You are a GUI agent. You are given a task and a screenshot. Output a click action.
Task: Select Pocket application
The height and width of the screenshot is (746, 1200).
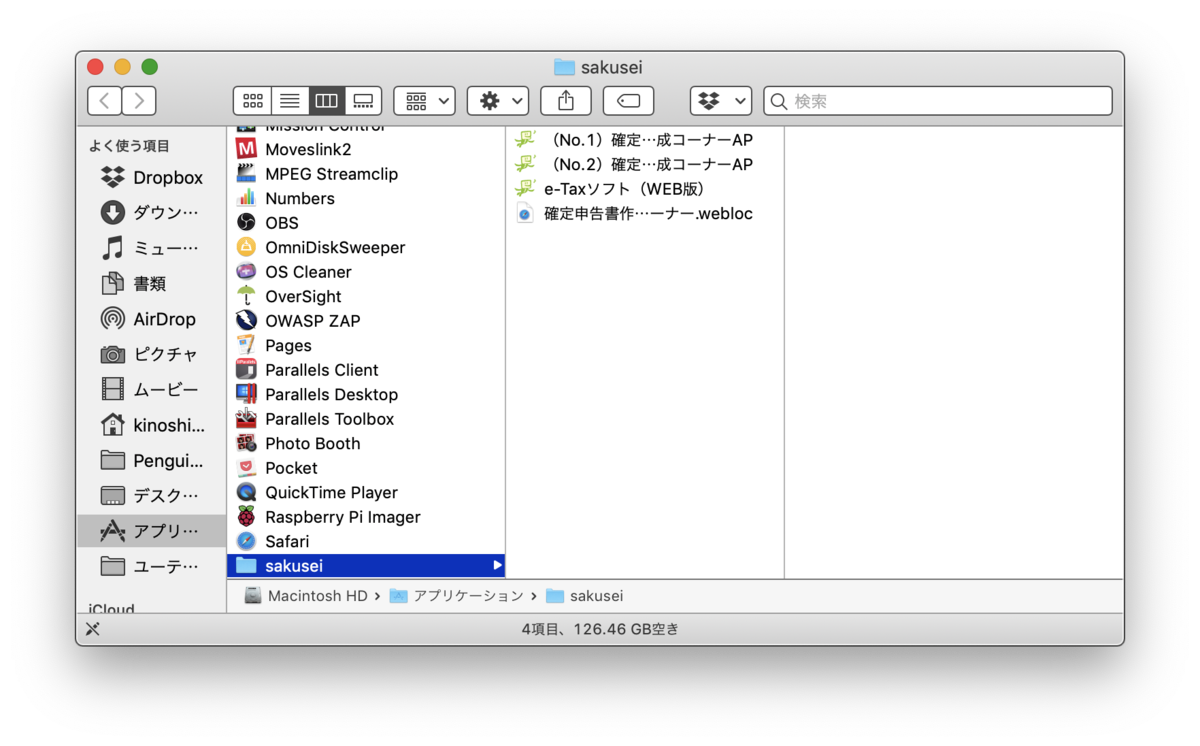[366, 468]
